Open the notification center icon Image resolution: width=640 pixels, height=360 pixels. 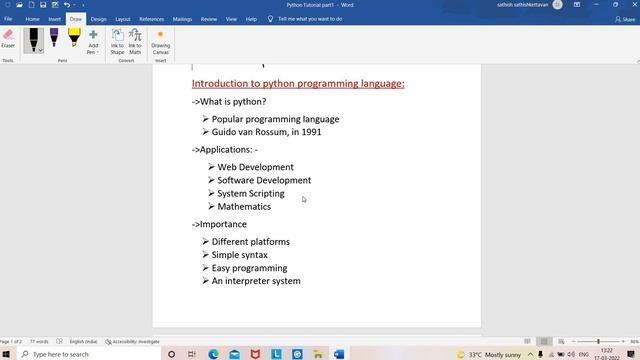[631, 354]
